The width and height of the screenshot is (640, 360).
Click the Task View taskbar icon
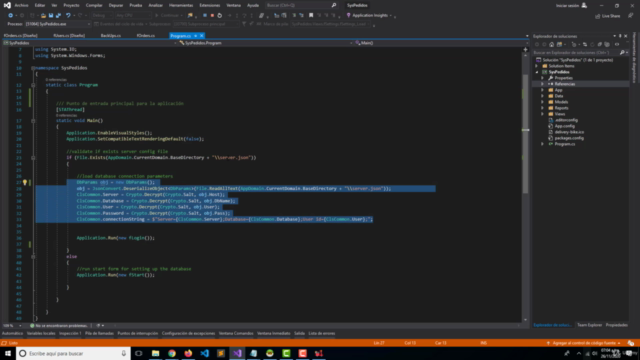pyautogui.click(x=139, y=353)
